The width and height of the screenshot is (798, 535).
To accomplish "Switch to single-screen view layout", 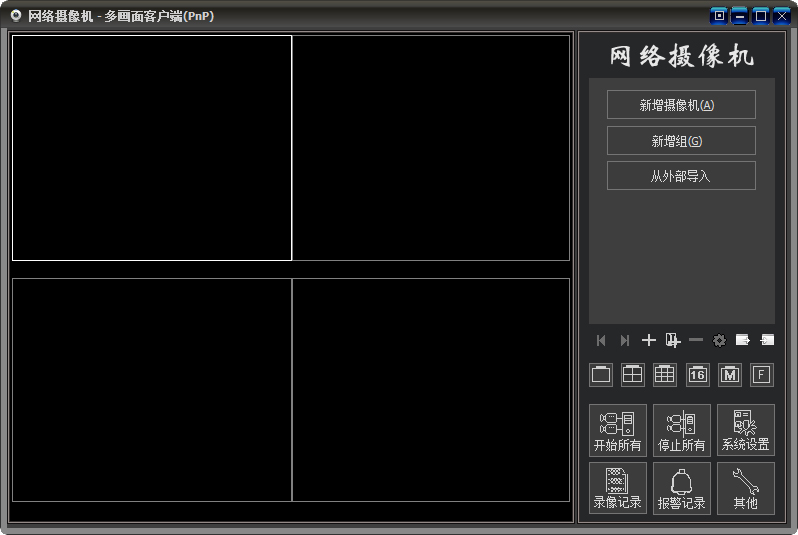I will coord(601,375).
